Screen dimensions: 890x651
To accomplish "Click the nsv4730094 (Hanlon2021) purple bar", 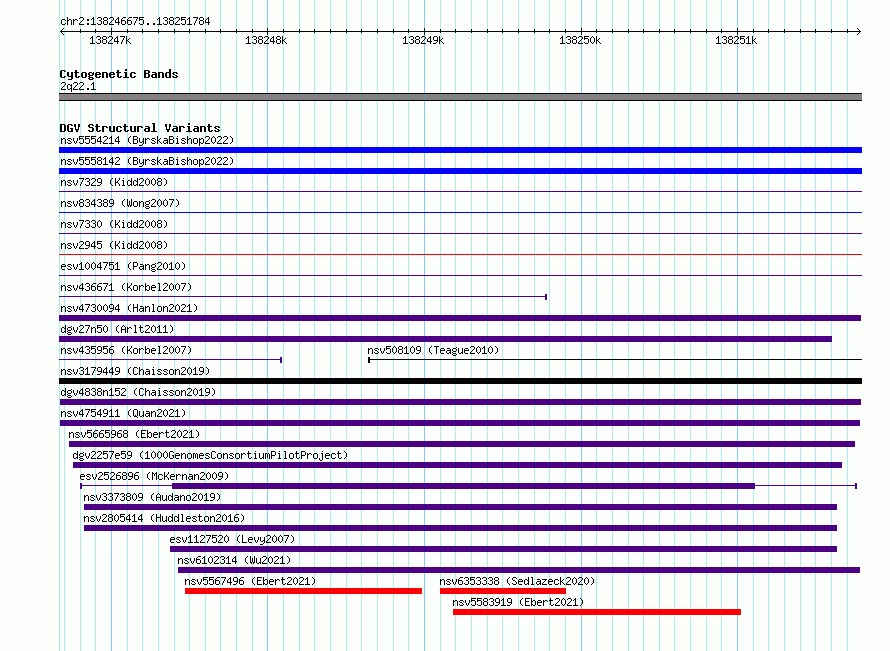I will coord(460,318).
